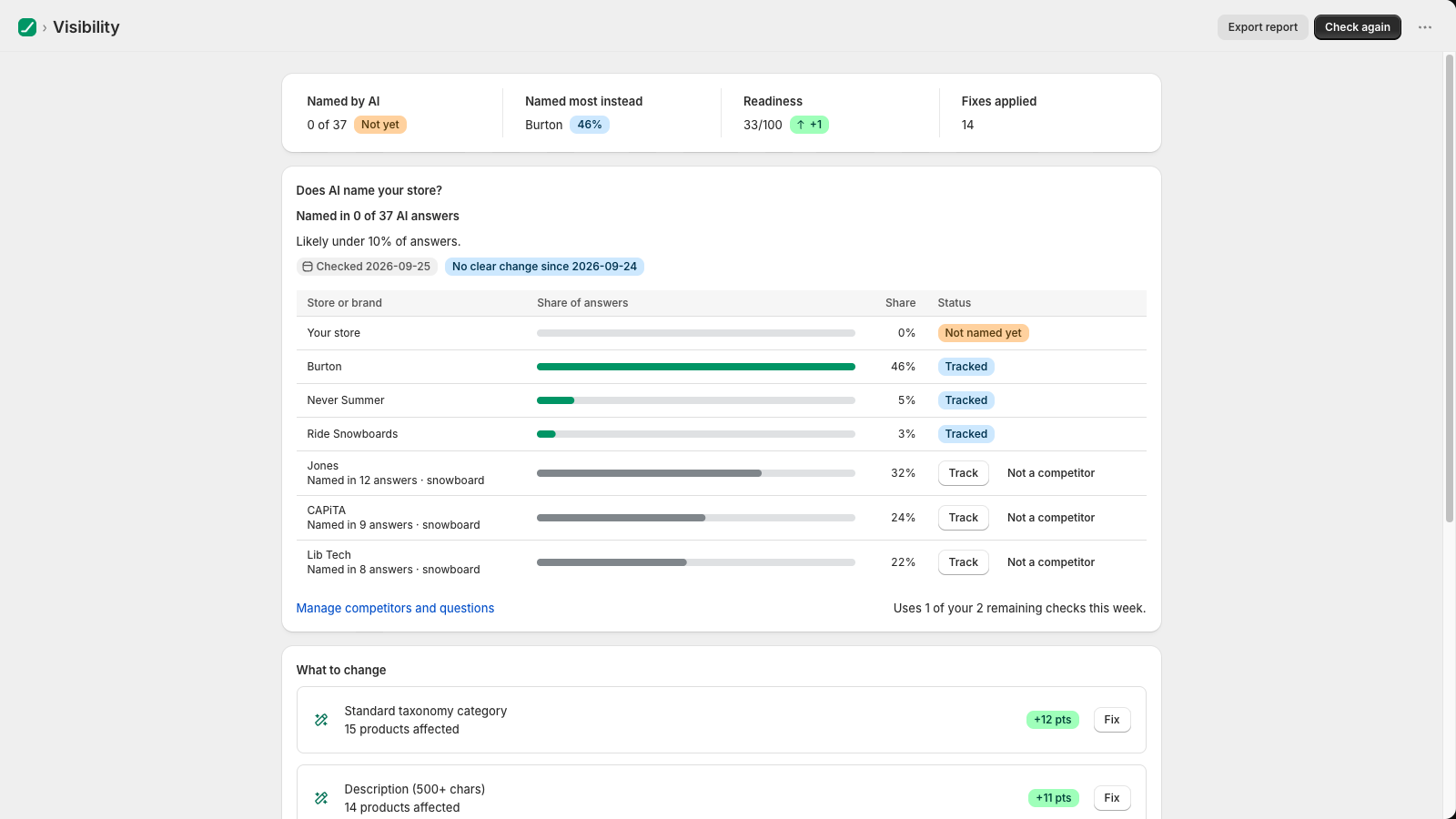This screenshot has width=1456, height=819.
Task: Click the Your store row label
Action: pos(333,333)
